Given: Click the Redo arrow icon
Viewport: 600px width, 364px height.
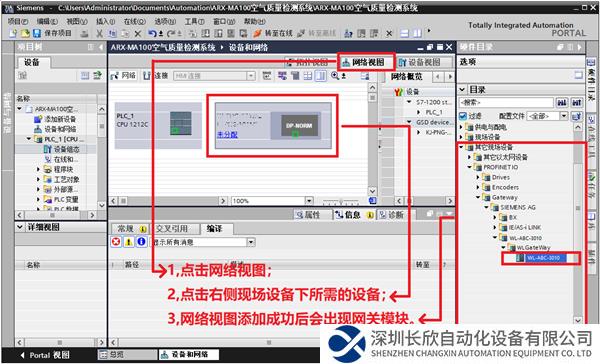Looking at the screenshot, I should (x=171, y=34).
